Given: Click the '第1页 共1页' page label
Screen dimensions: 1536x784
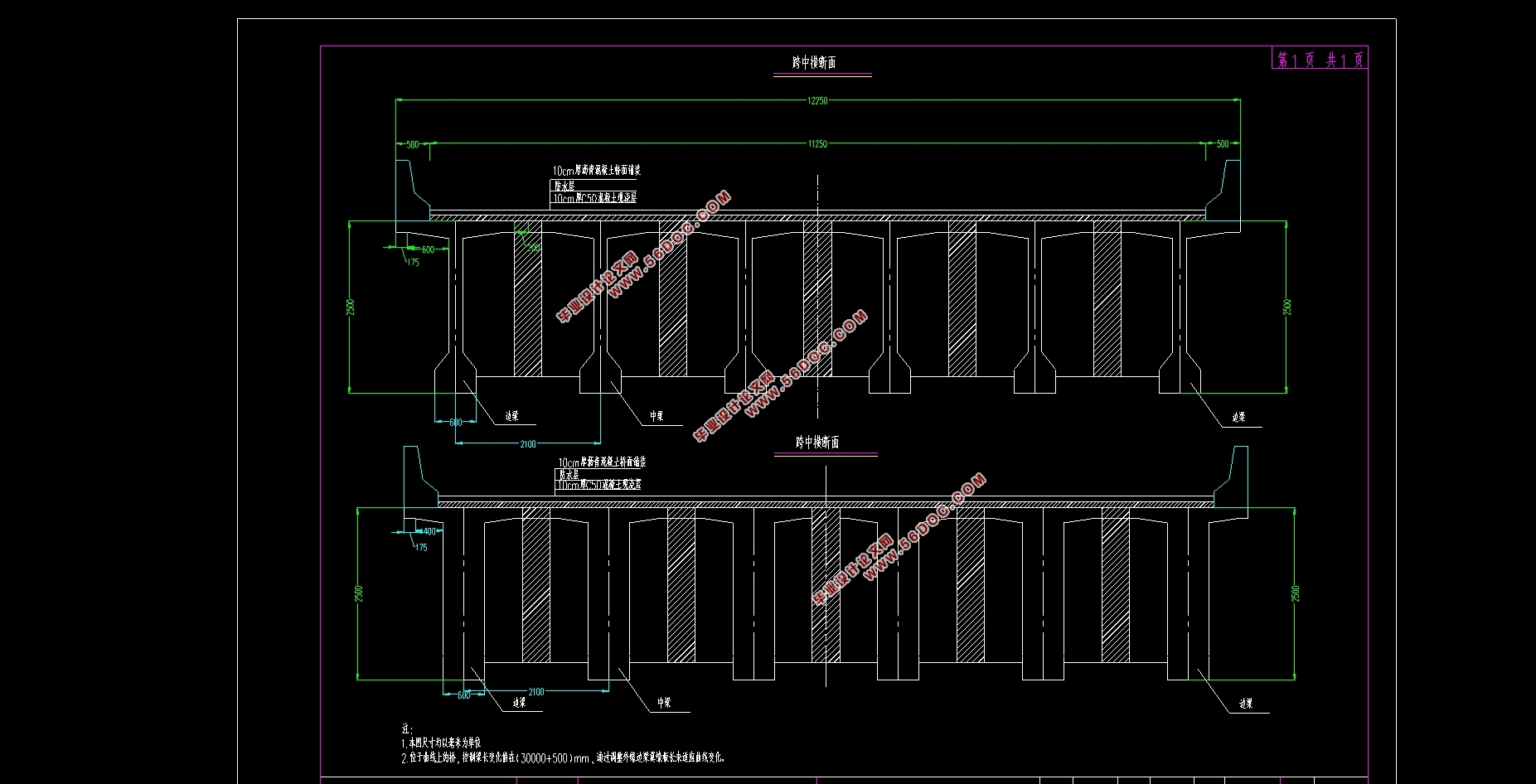Looking at the screenshot, I should click(1320, 59).
